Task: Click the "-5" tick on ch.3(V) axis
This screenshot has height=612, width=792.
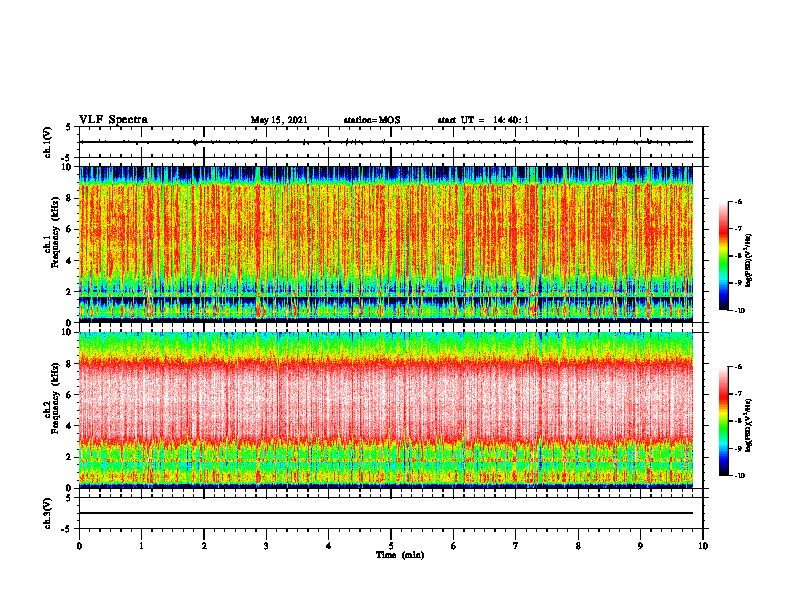Action: coord(68,529)
